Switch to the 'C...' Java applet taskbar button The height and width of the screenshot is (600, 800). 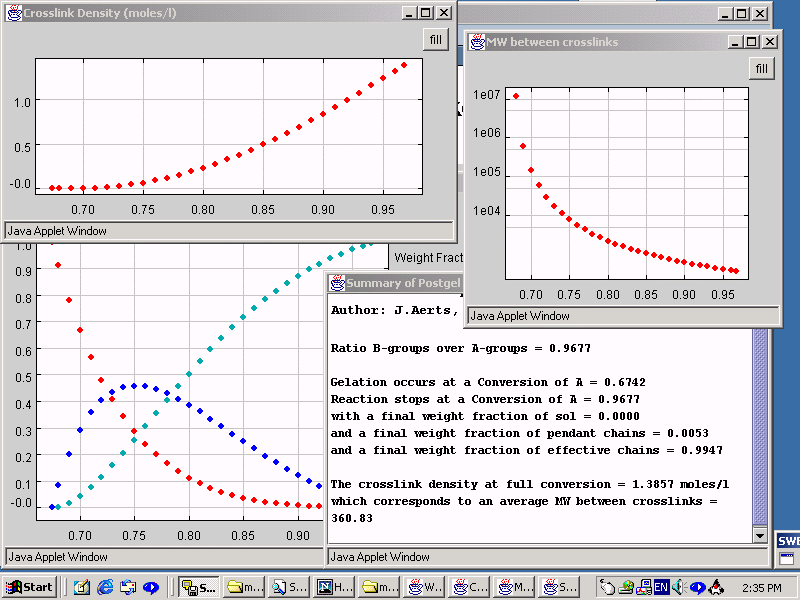click(x=473, y=587)
